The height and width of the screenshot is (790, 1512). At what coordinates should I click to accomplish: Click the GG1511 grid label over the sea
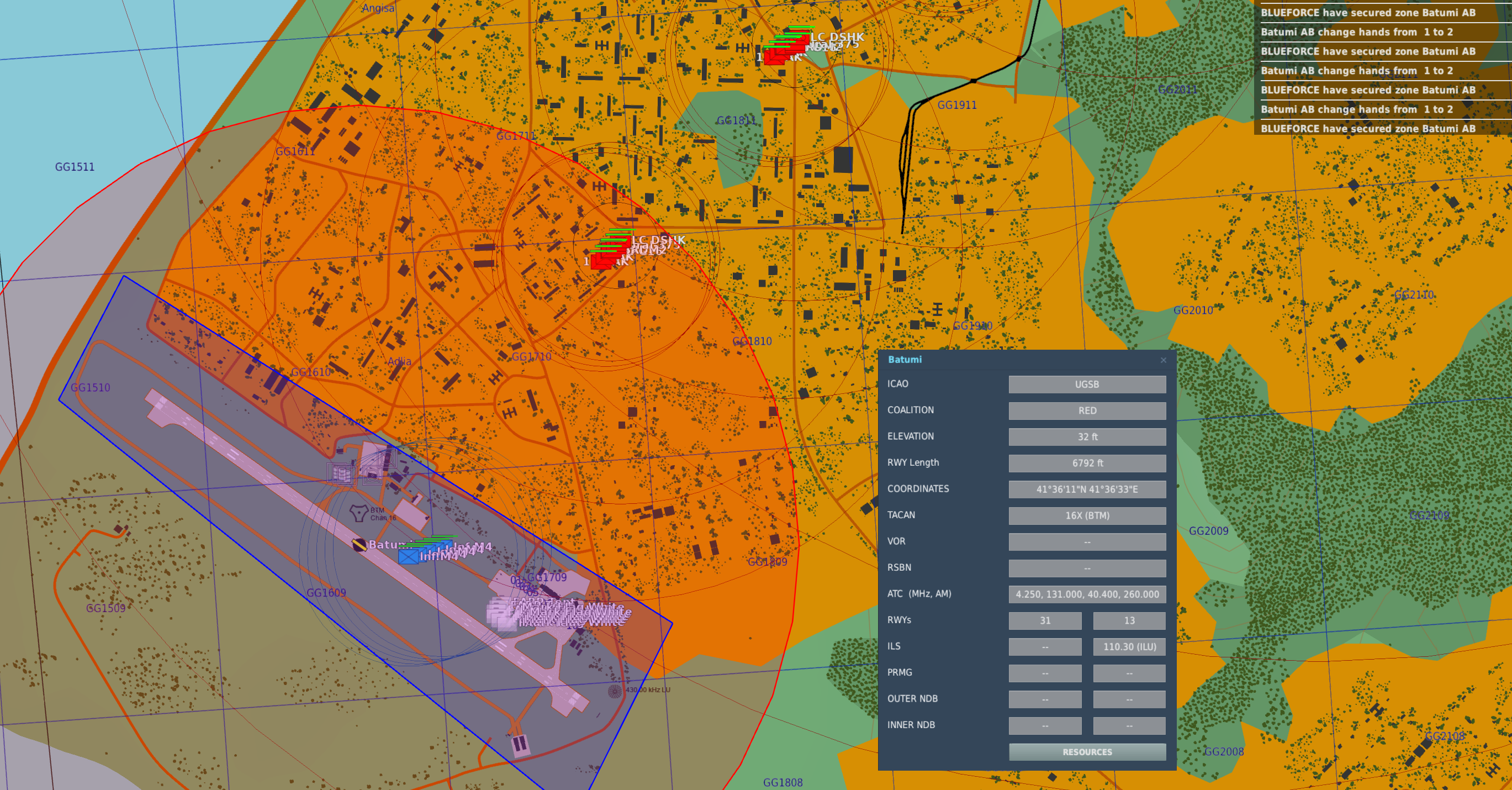75,167
